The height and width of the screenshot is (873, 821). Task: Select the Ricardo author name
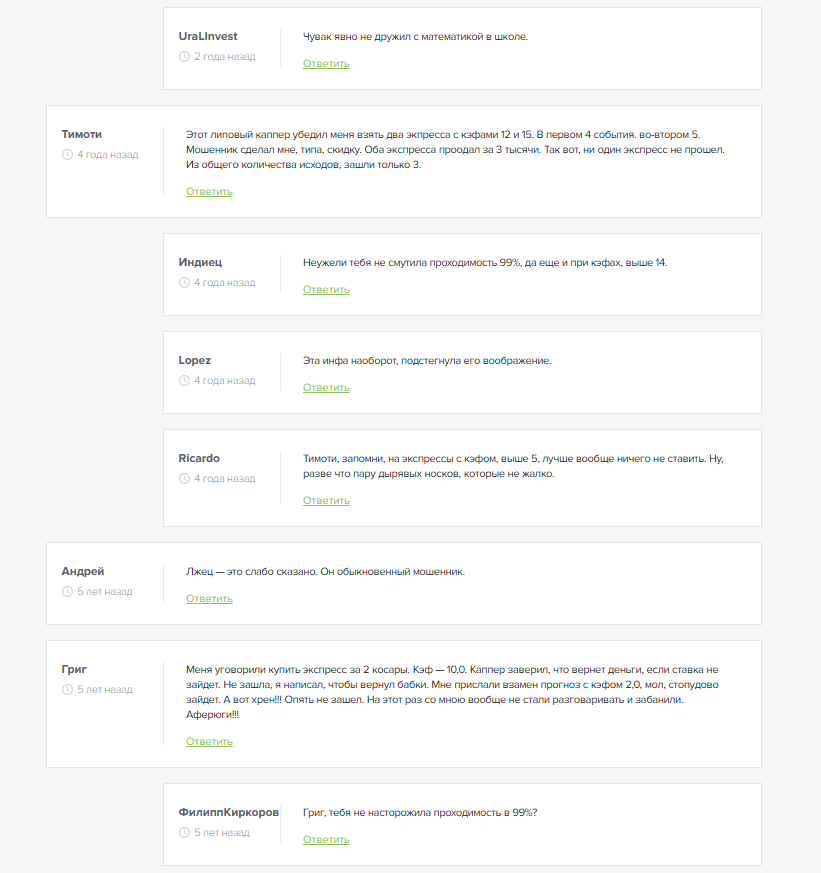pos(199,458)
